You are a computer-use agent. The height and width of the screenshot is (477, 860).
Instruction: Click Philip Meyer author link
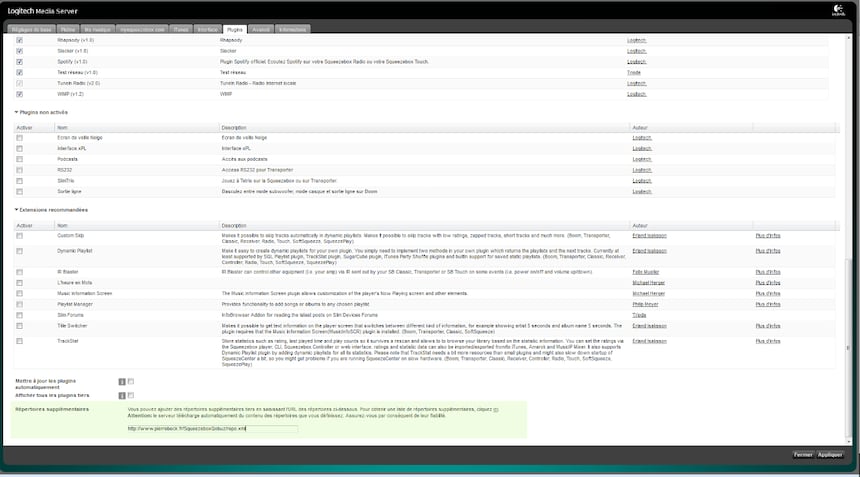645,304
